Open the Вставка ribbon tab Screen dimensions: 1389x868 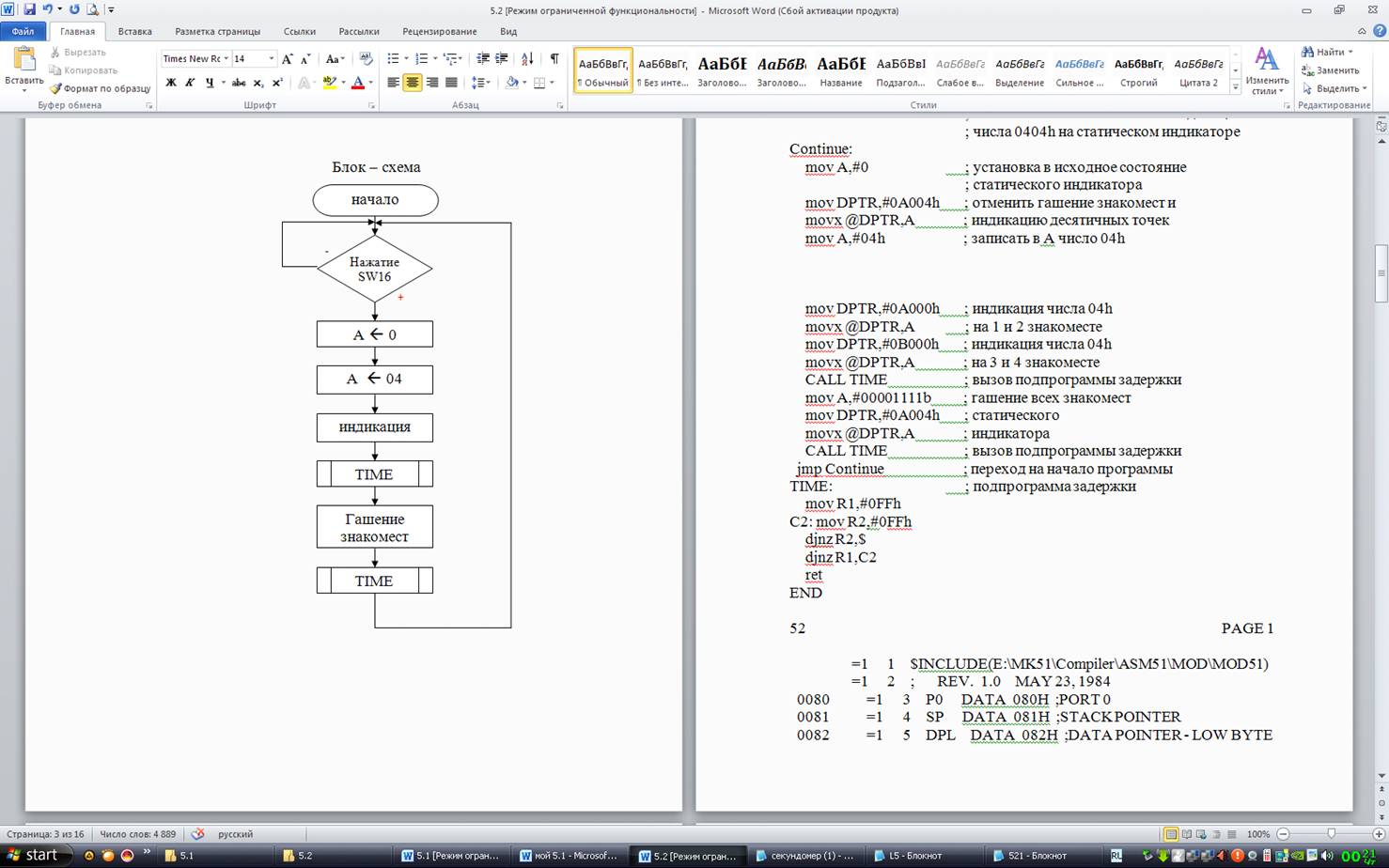tap(134, 31)
